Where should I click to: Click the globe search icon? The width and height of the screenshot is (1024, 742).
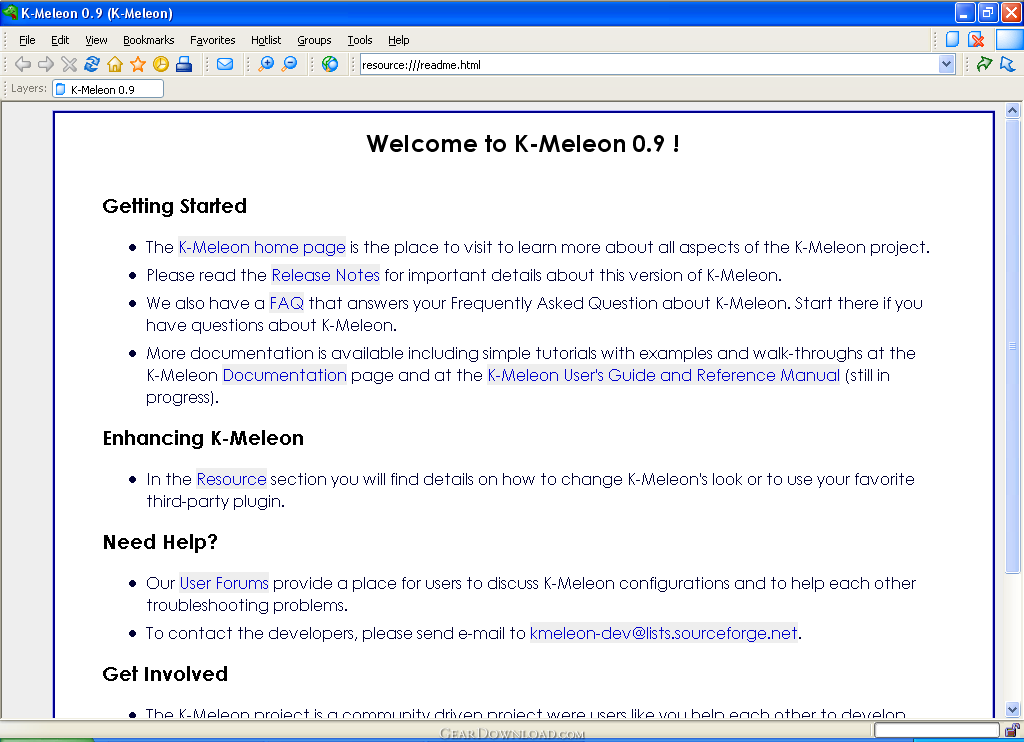[x=330, y=64]
